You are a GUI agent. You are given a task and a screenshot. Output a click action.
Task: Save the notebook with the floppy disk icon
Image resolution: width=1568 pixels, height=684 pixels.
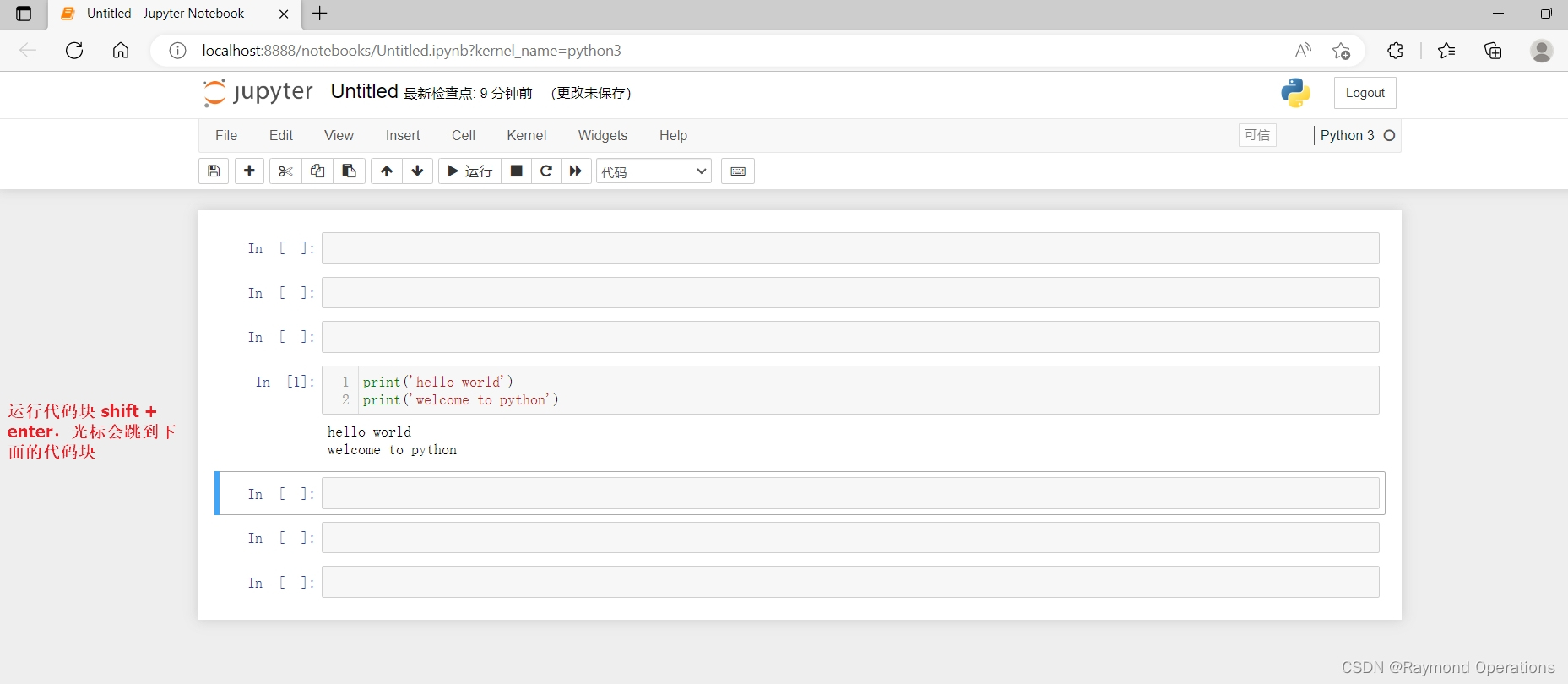point(214,171)
